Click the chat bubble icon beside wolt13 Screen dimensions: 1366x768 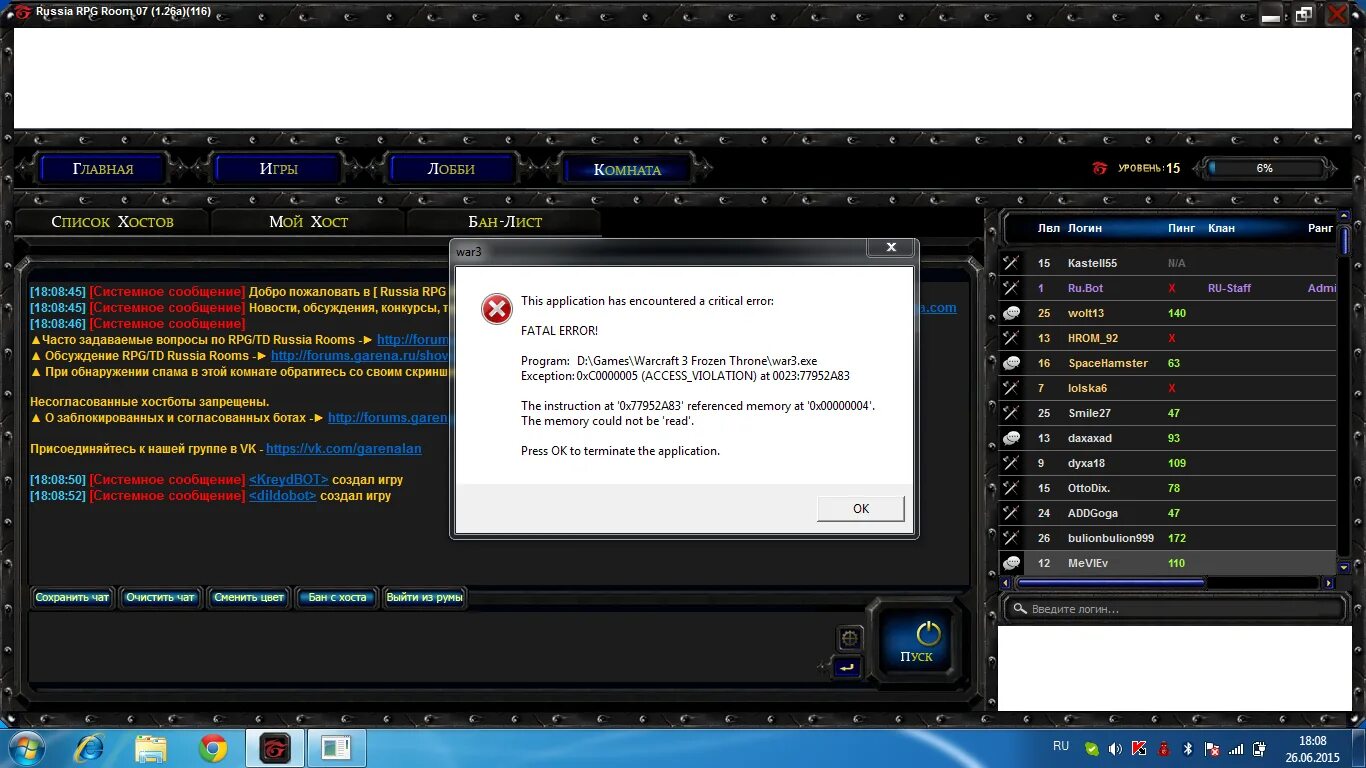pos(1011,313)
